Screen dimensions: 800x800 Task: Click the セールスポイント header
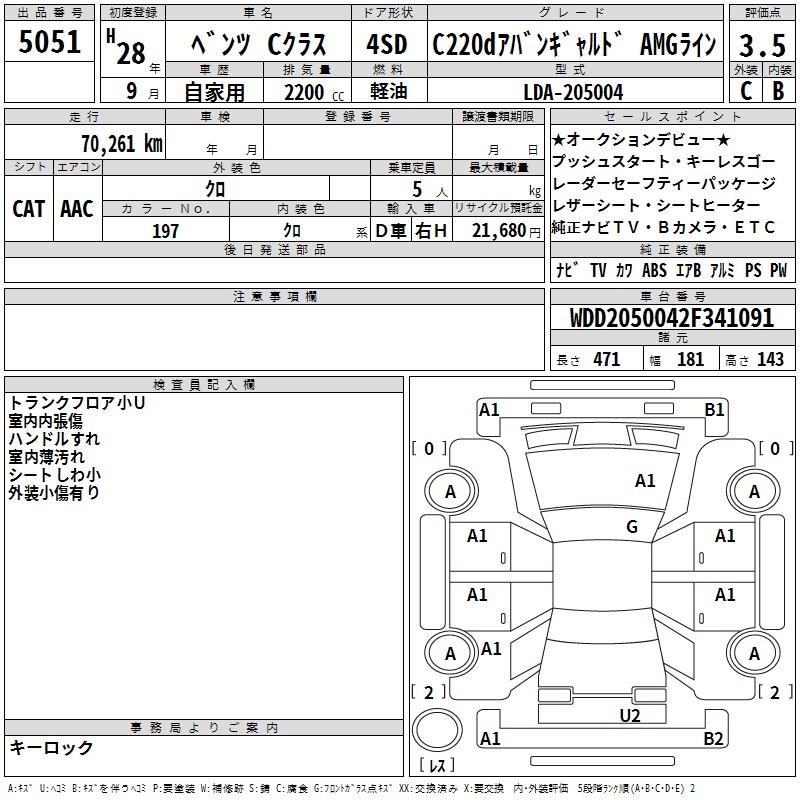pyautogui.click(x=672, y=116)
